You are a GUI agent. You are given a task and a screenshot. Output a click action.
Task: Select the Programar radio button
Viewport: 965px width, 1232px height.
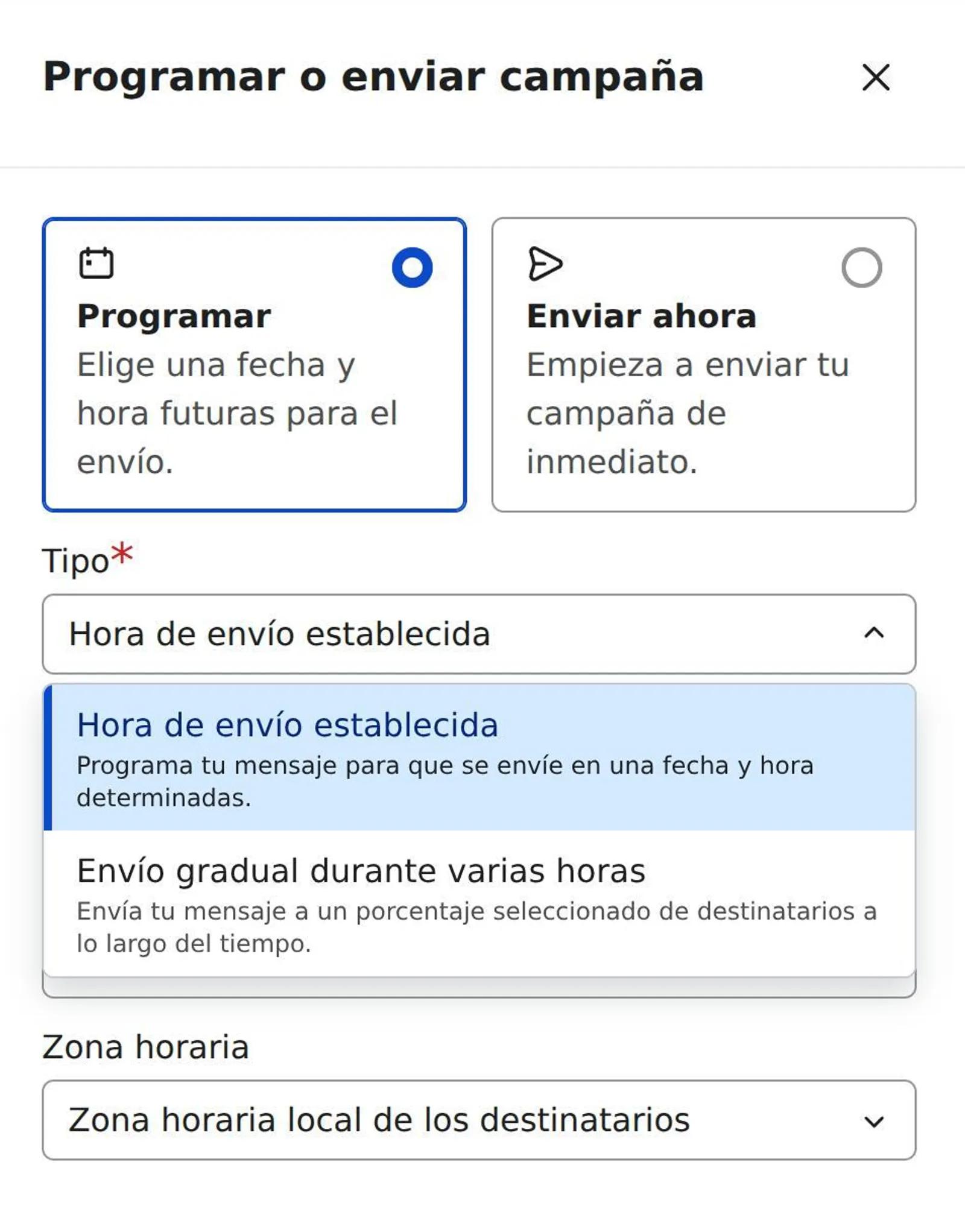tap(412, 266)
